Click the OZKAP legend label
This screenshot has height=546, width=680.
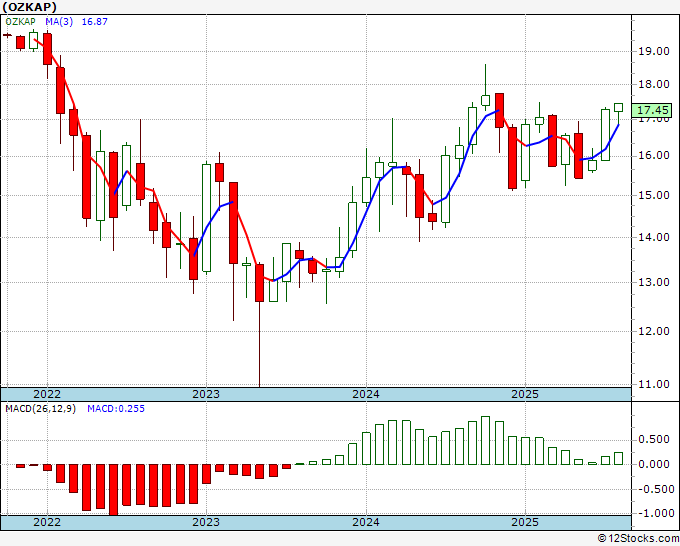(x=20, y=22)
